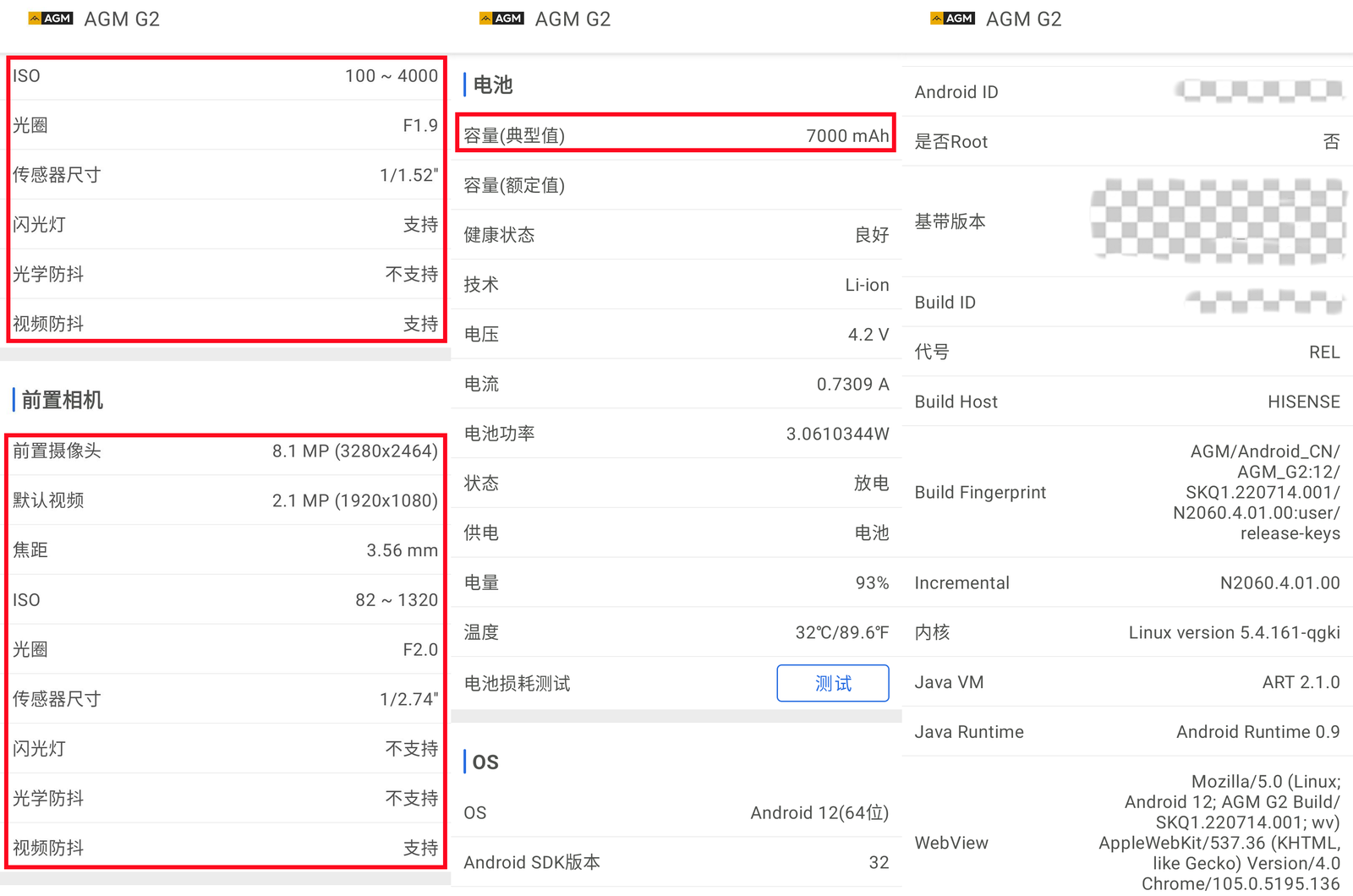Viewport: 1353px width, 896px height.
Task: Select the Incremental N2060.4.01.00 row
Action: coord(1127,582)
